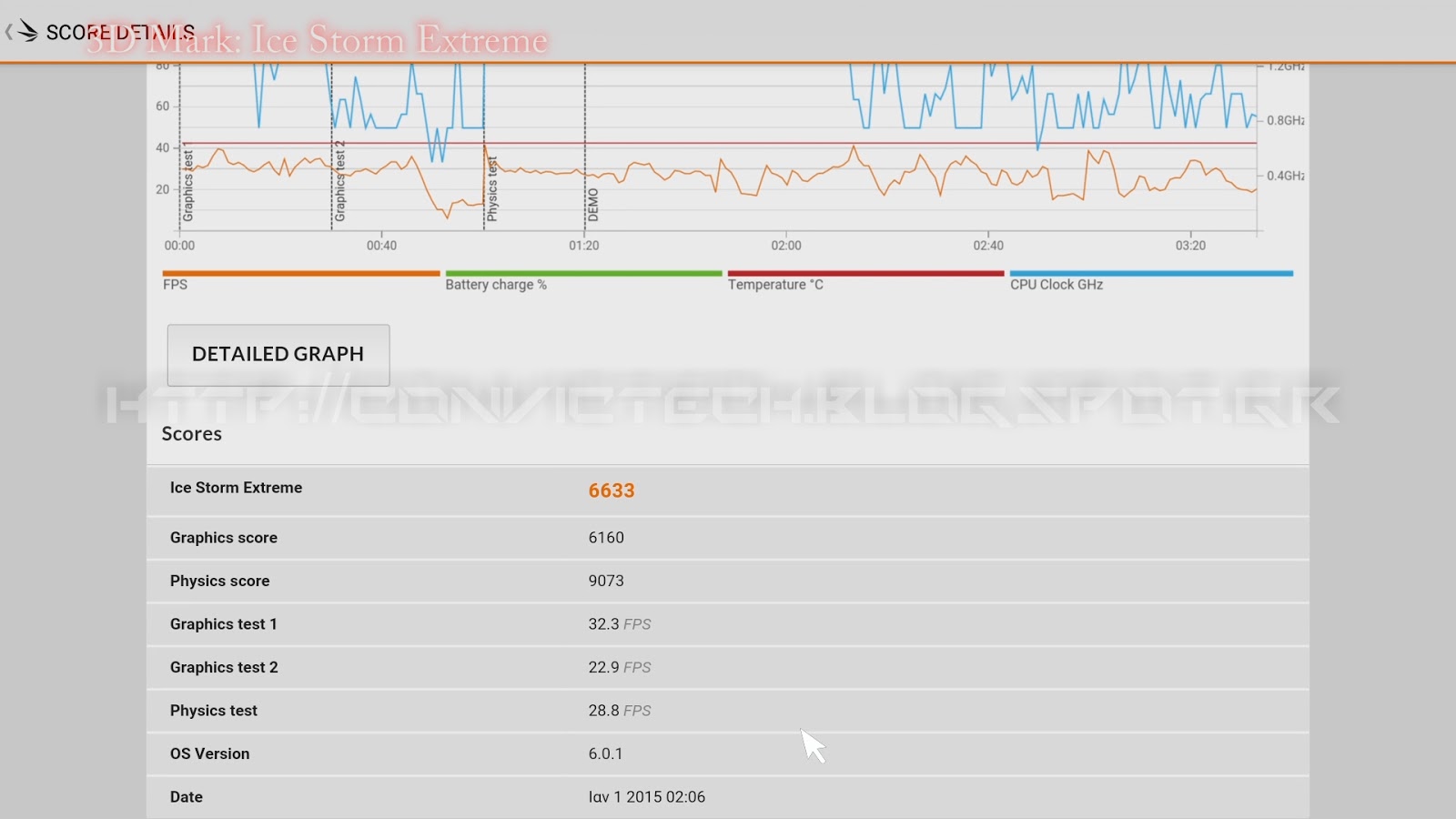Click the 60 value on the left axis
Image resolution: width=1456 pixels, height=819 pixels.
pos(162,106)
